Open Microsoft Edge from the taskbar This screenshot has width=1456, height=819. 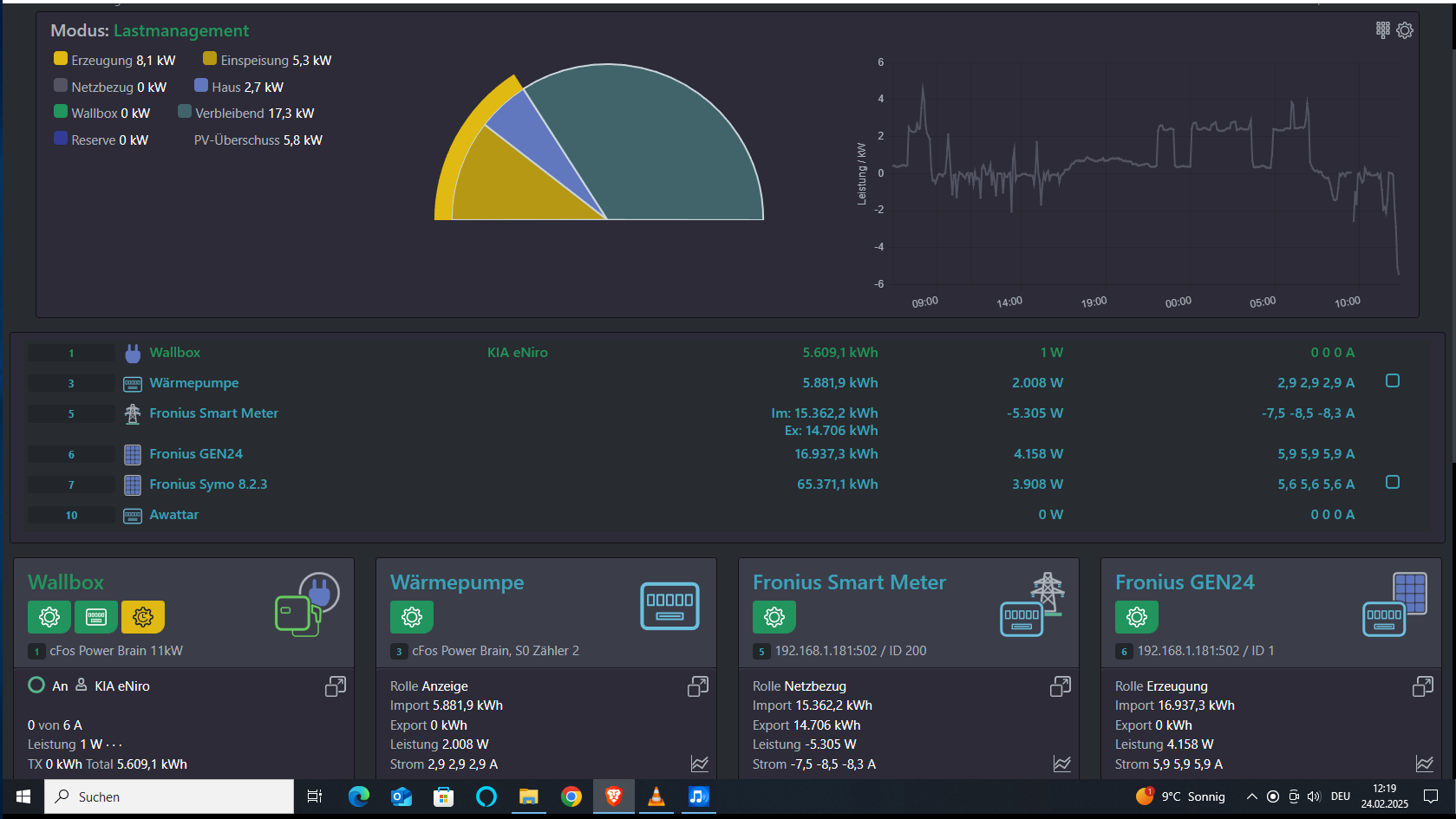[x=358, y=796]
